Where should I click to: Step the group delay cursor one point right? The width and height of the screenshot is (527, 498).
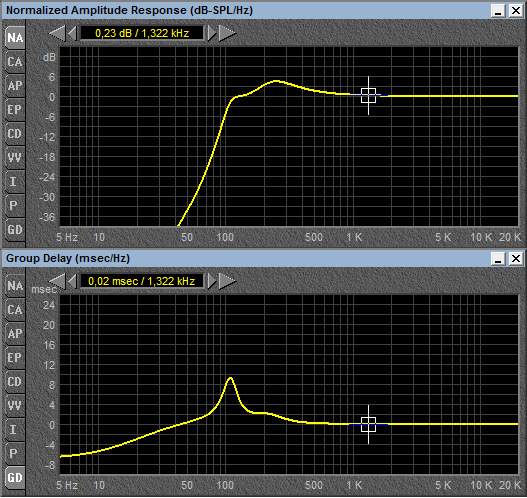tap(212, 281)
